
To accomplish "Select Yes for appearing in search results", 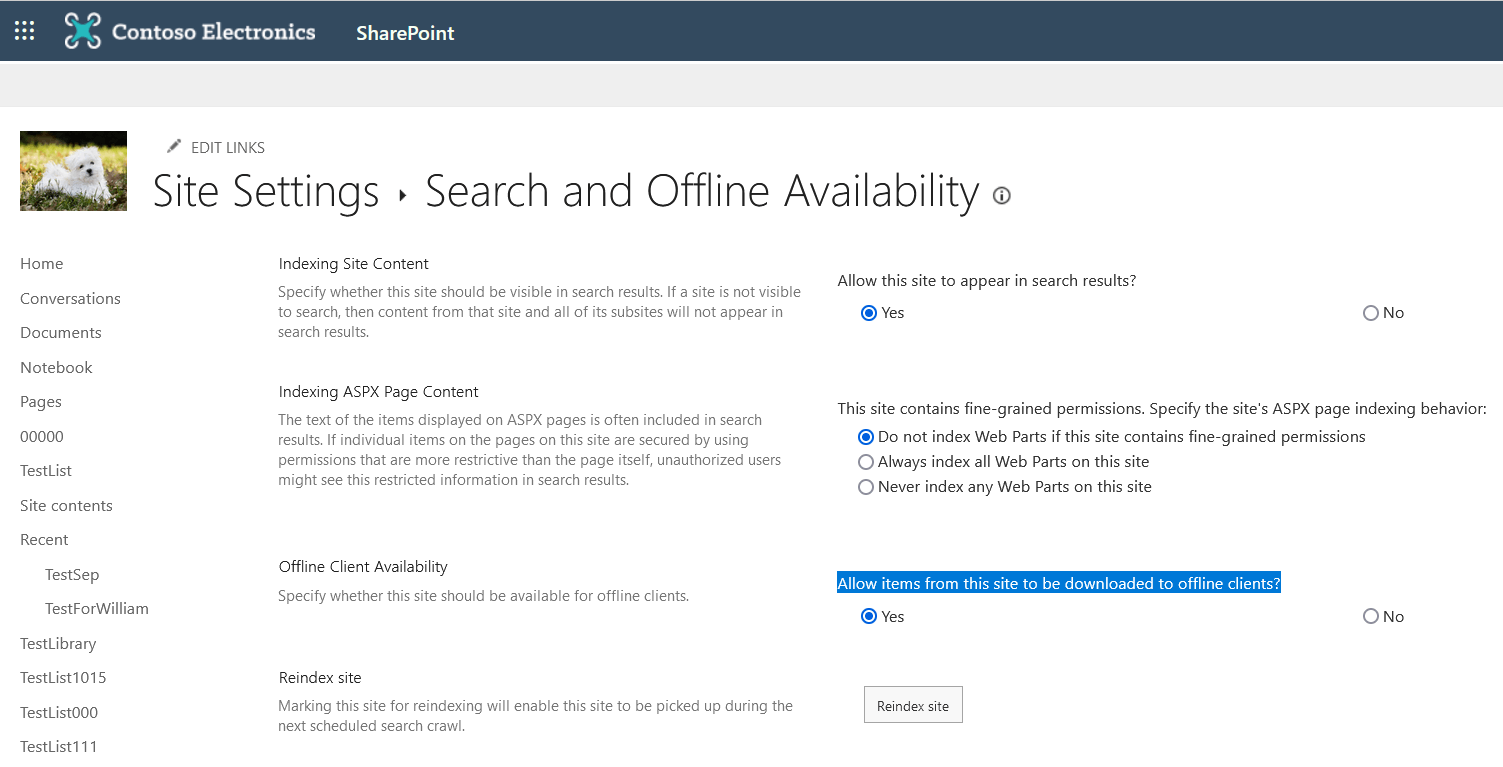I will click(868, 313).
